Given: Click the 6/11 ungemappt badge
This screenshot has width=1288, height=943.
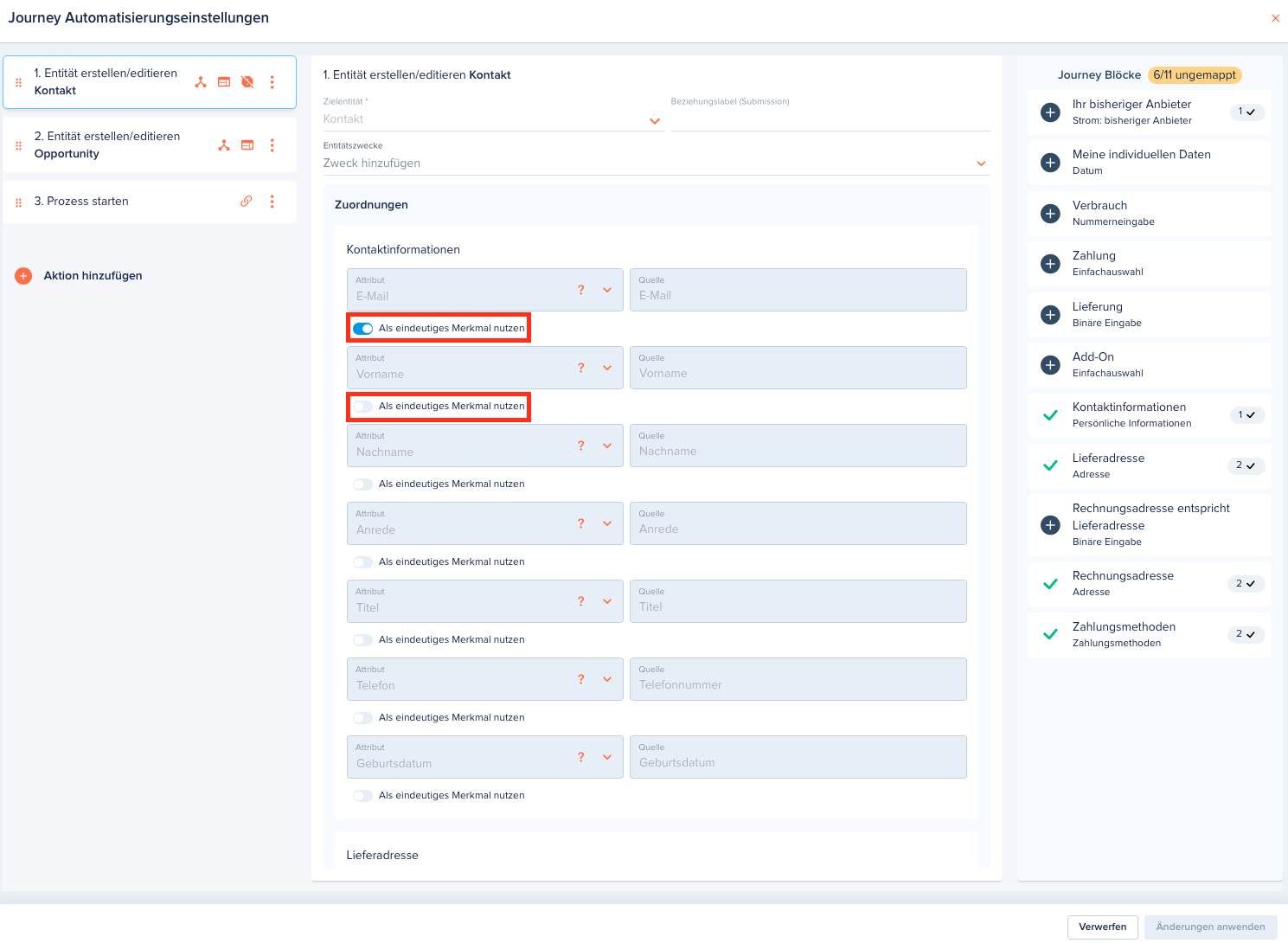Looking at the screenshot, I should click(1195, 75).
